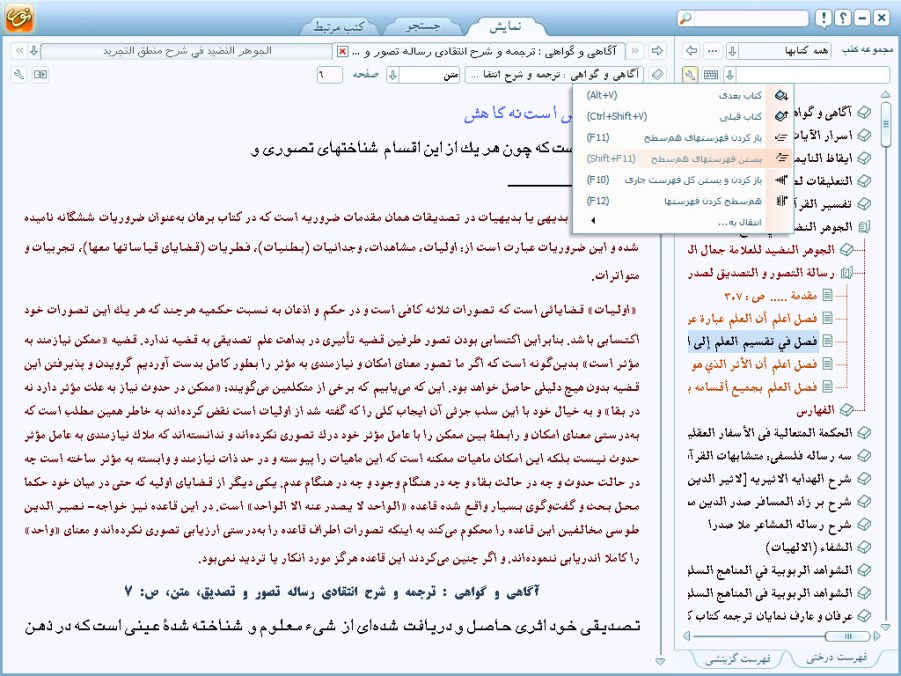
Task: Close the آگاهی و گواهی document tab with the red X
Action: (x=342, y=52)
